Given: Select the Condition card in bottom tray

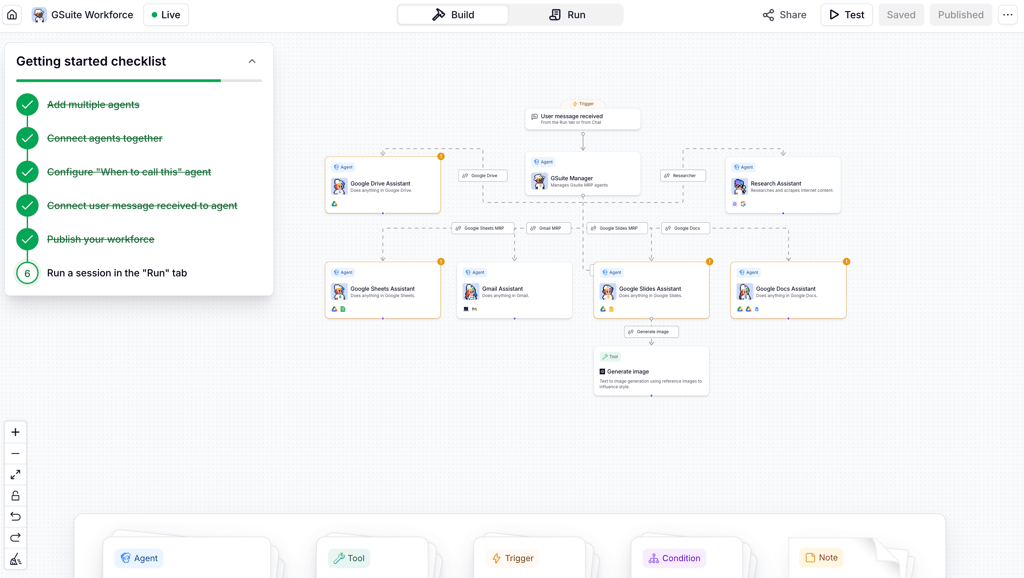Looking at the screenshot, I should (686, 557).
